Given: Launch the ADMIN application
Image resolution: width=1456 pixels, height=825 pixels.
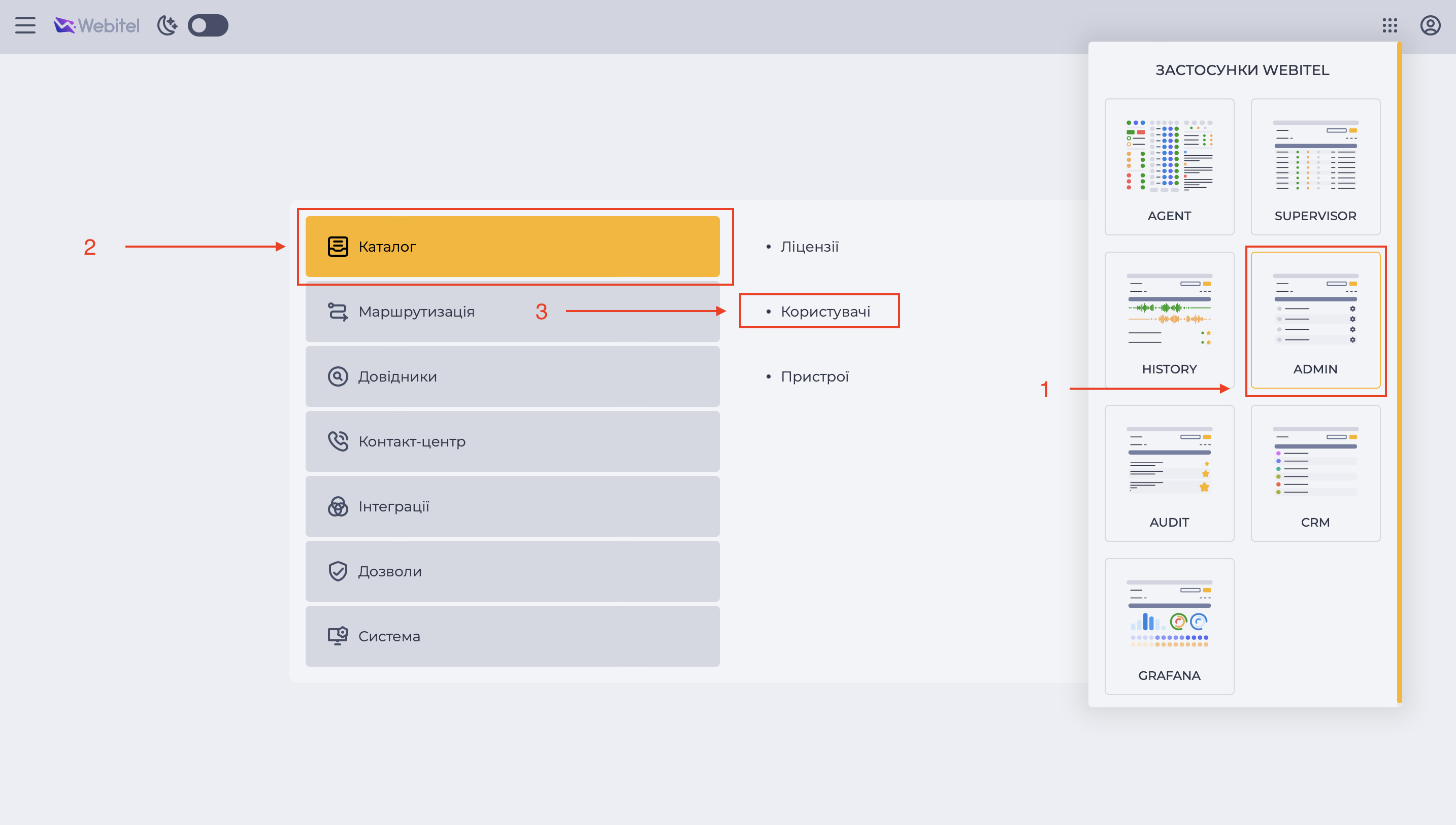Looking at the screenshot, I should [1315, 320].
